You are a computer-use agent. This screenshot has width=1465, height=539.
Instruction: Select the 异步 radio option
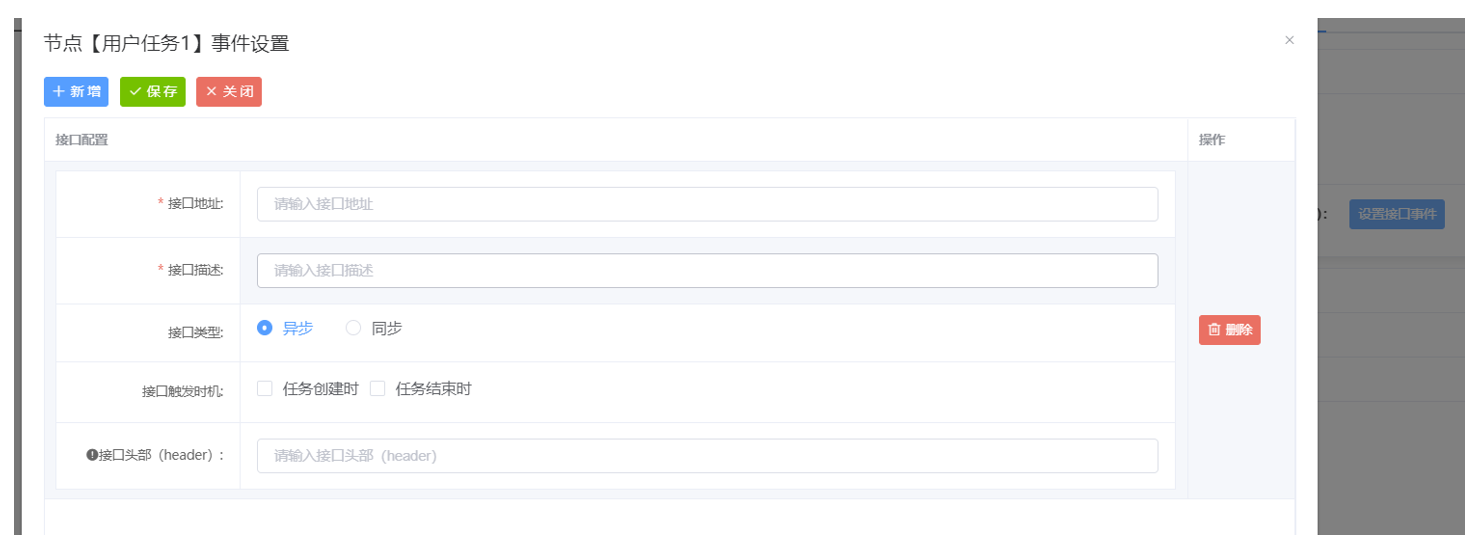[265, 328]
